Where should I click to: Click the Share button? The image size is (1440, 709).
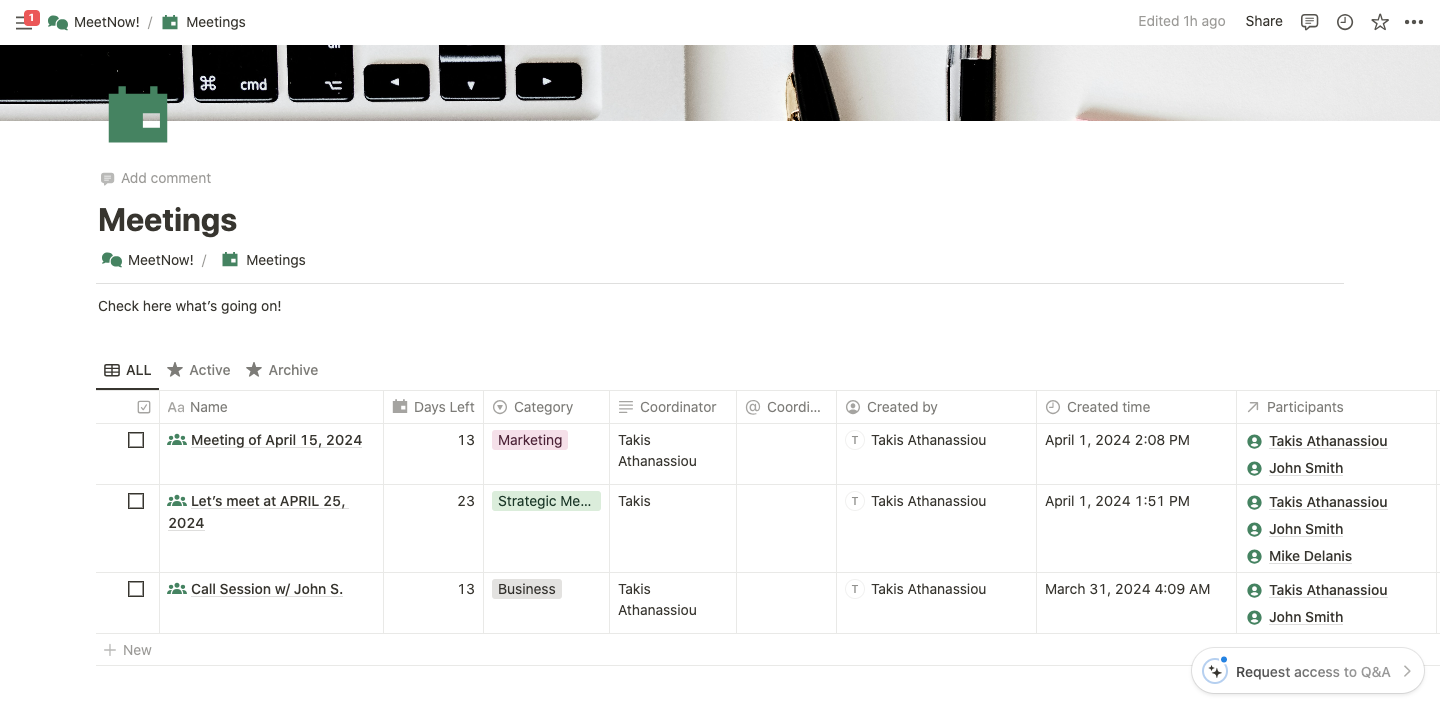[x=1264, y=21]
